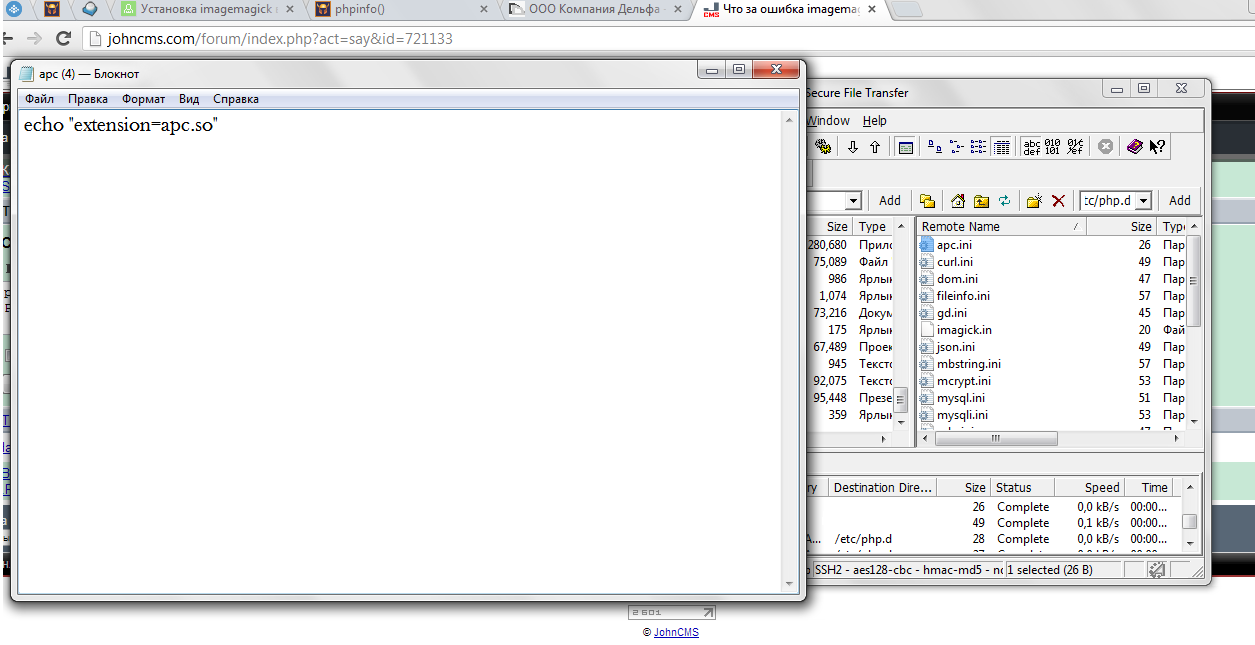Open Help menu in file transfer

point(874,120)
